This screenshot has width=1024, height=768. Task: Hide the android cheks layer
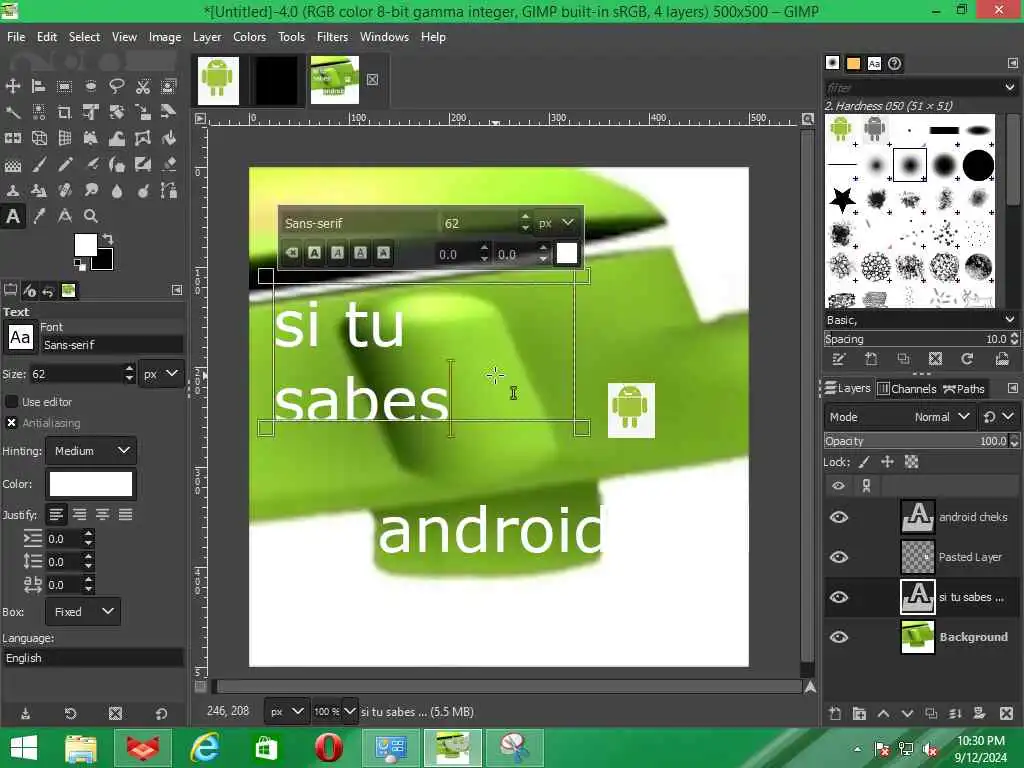coord(839,517)
